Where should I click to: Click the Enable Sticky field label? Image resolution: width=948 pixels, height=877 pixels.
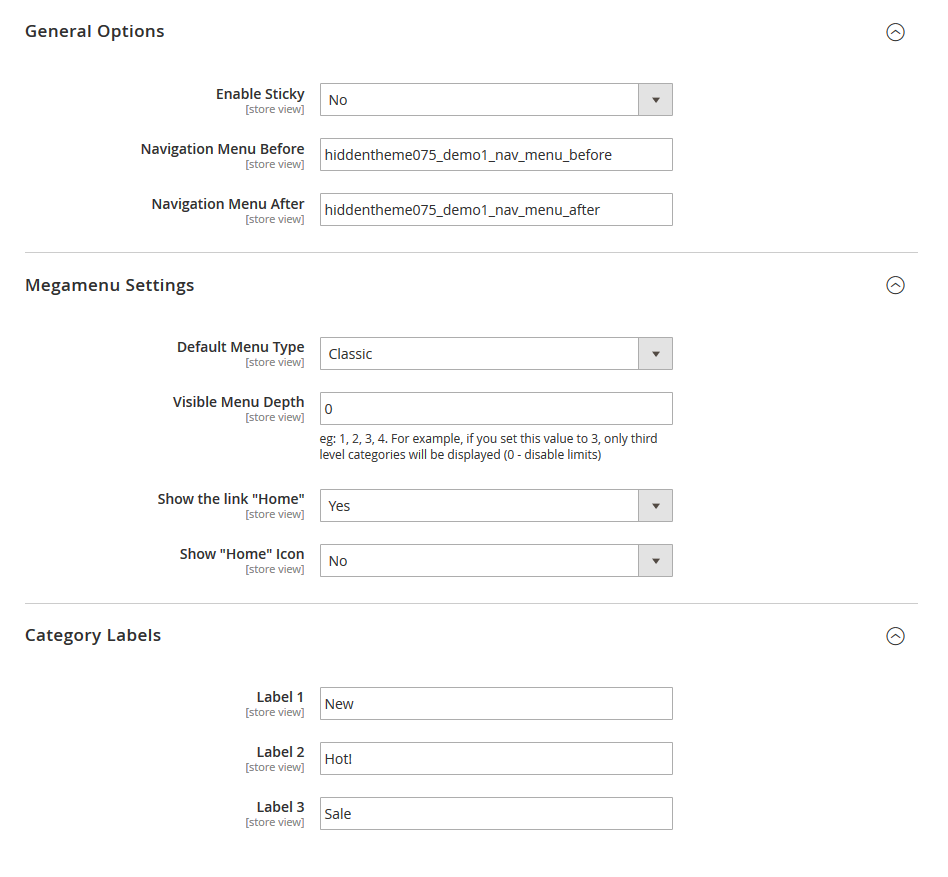point(260,94)
